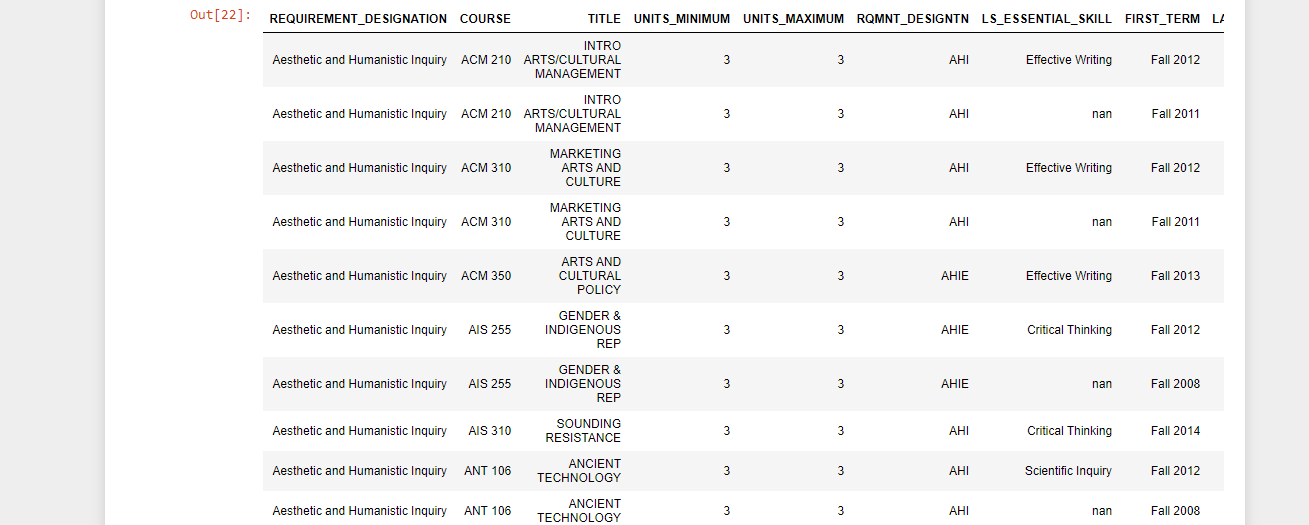Screen dimensions: 1309x525
Task: Select the AIS 310 course cell
Action: [x=490, y=431]
